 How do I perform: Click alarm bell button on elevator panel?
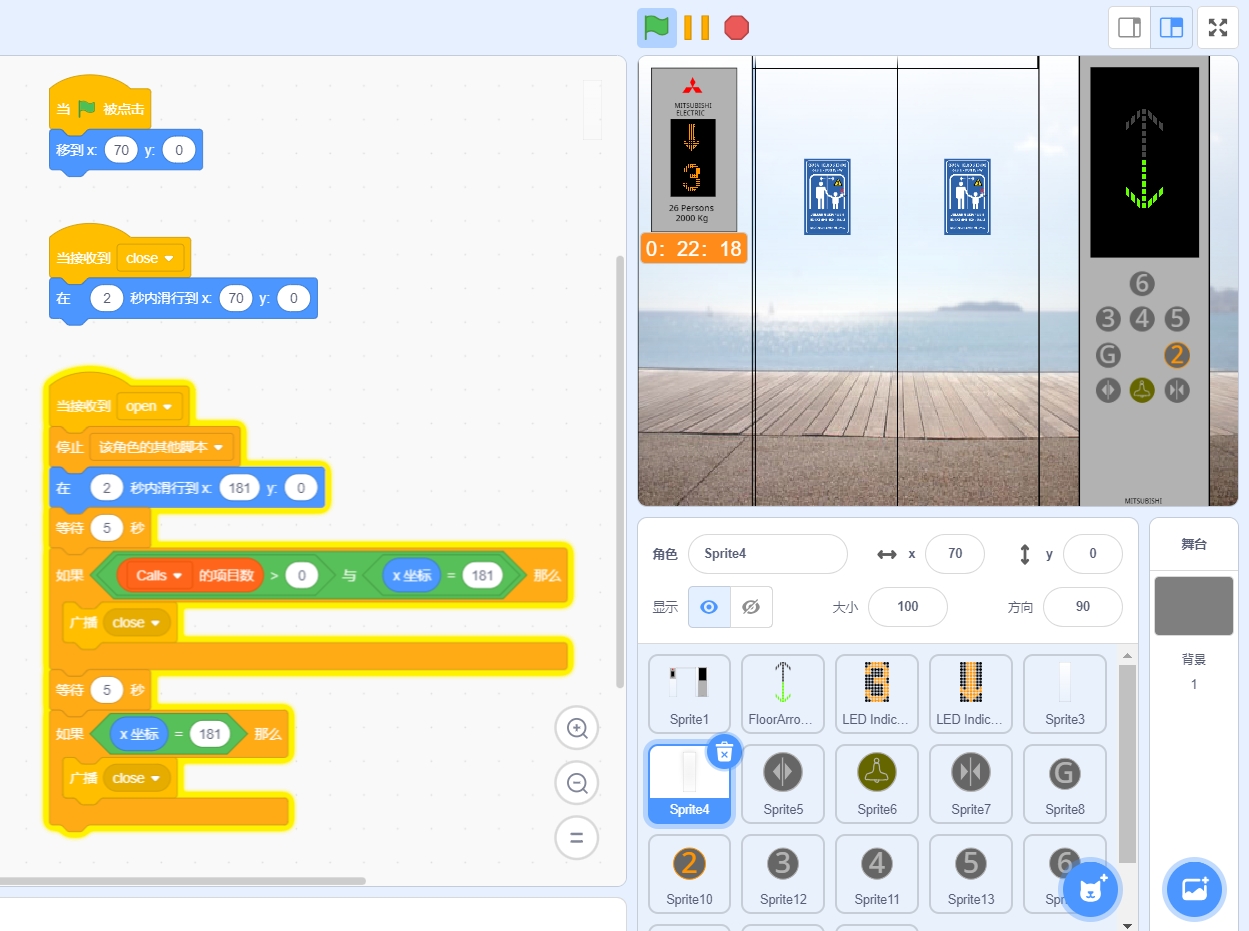(1142, 390)
